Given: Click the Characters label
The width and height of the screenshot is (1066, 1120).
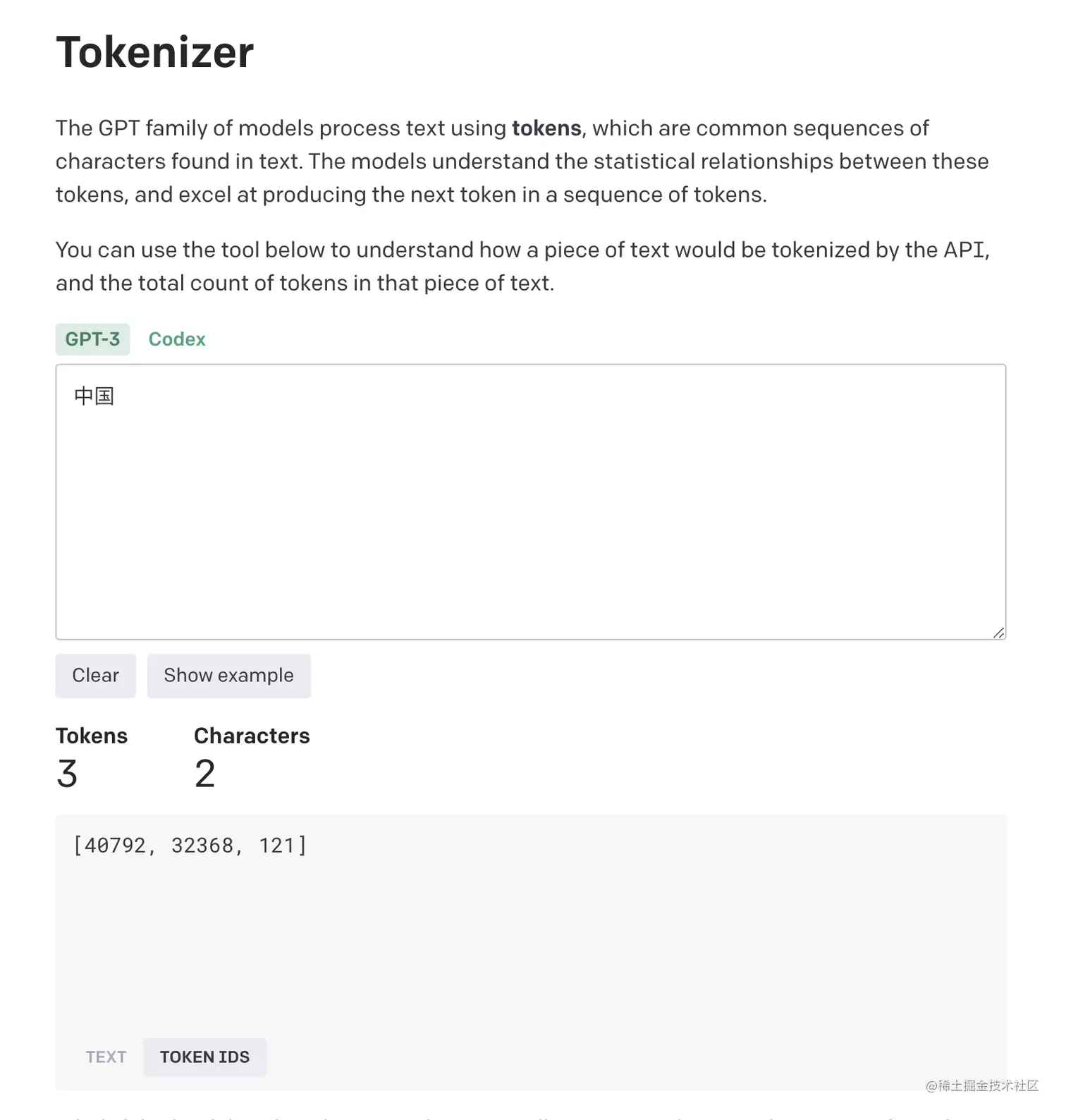Looking at the screenshot, I should tap(252, 736).
